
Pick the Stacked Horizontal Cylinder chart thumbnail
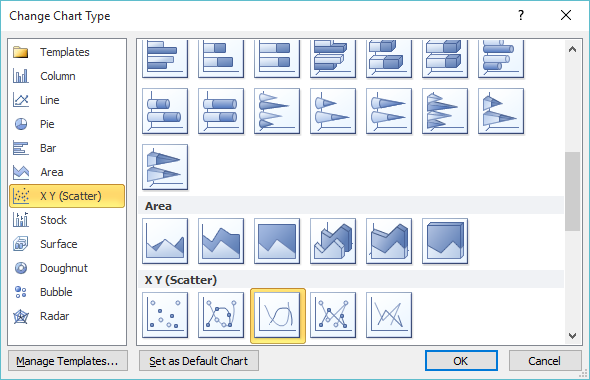coord(165,111)
